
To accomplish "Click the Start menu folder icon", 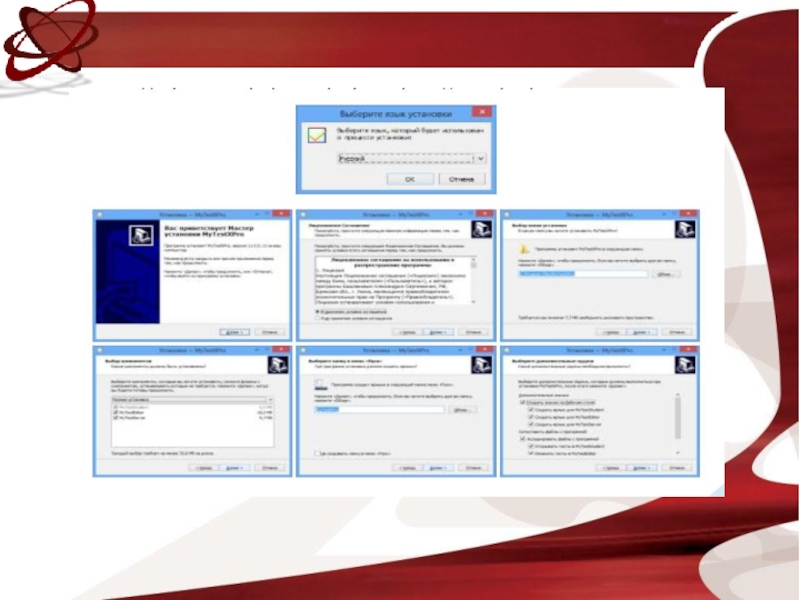I will pyautogui.click(x=320, y=384).
